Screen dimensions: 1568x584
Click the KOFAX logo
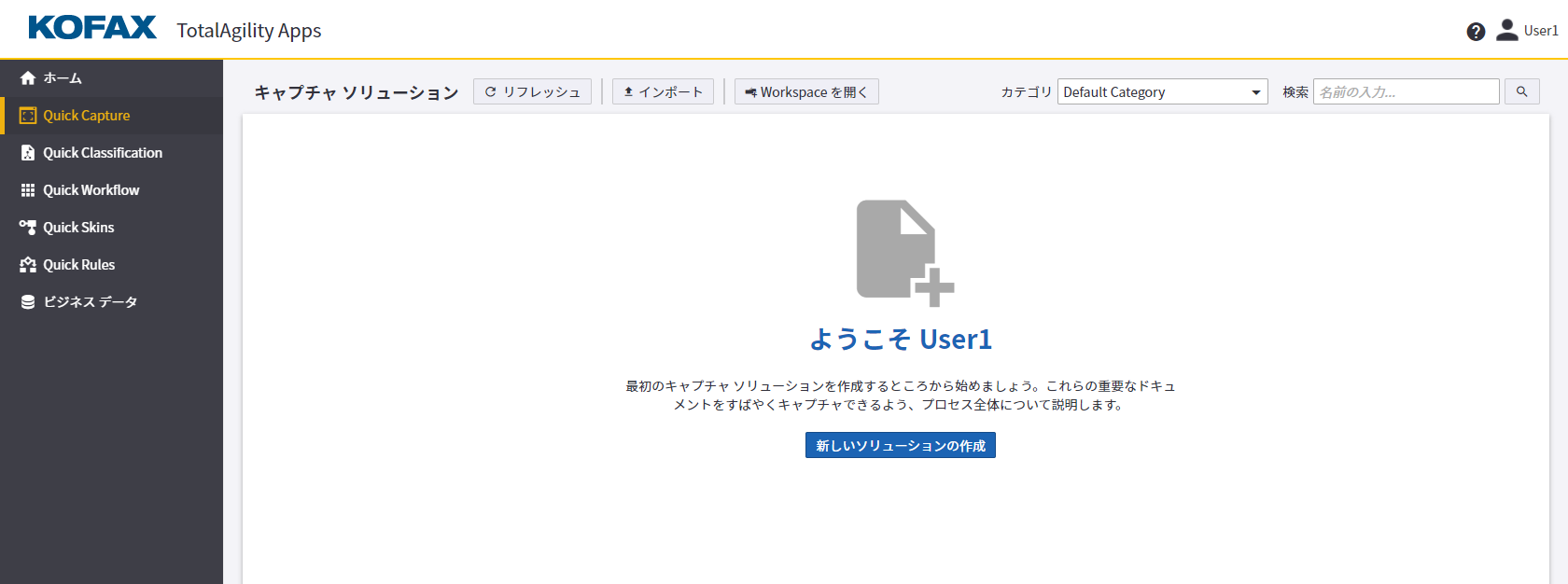click(x=92, y=28)
